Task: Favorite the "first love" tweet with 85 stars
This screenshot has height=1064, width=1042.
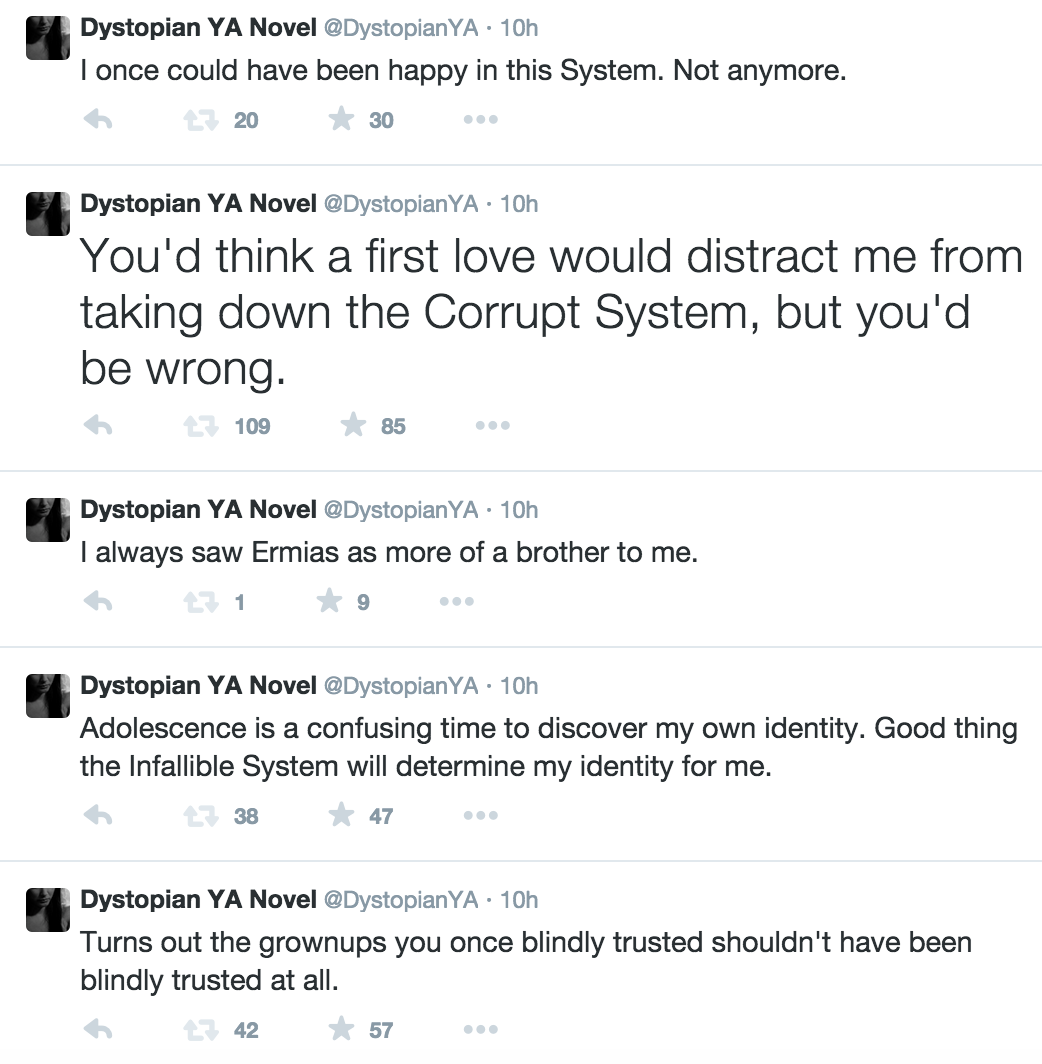Action: [x=353, y=426]
